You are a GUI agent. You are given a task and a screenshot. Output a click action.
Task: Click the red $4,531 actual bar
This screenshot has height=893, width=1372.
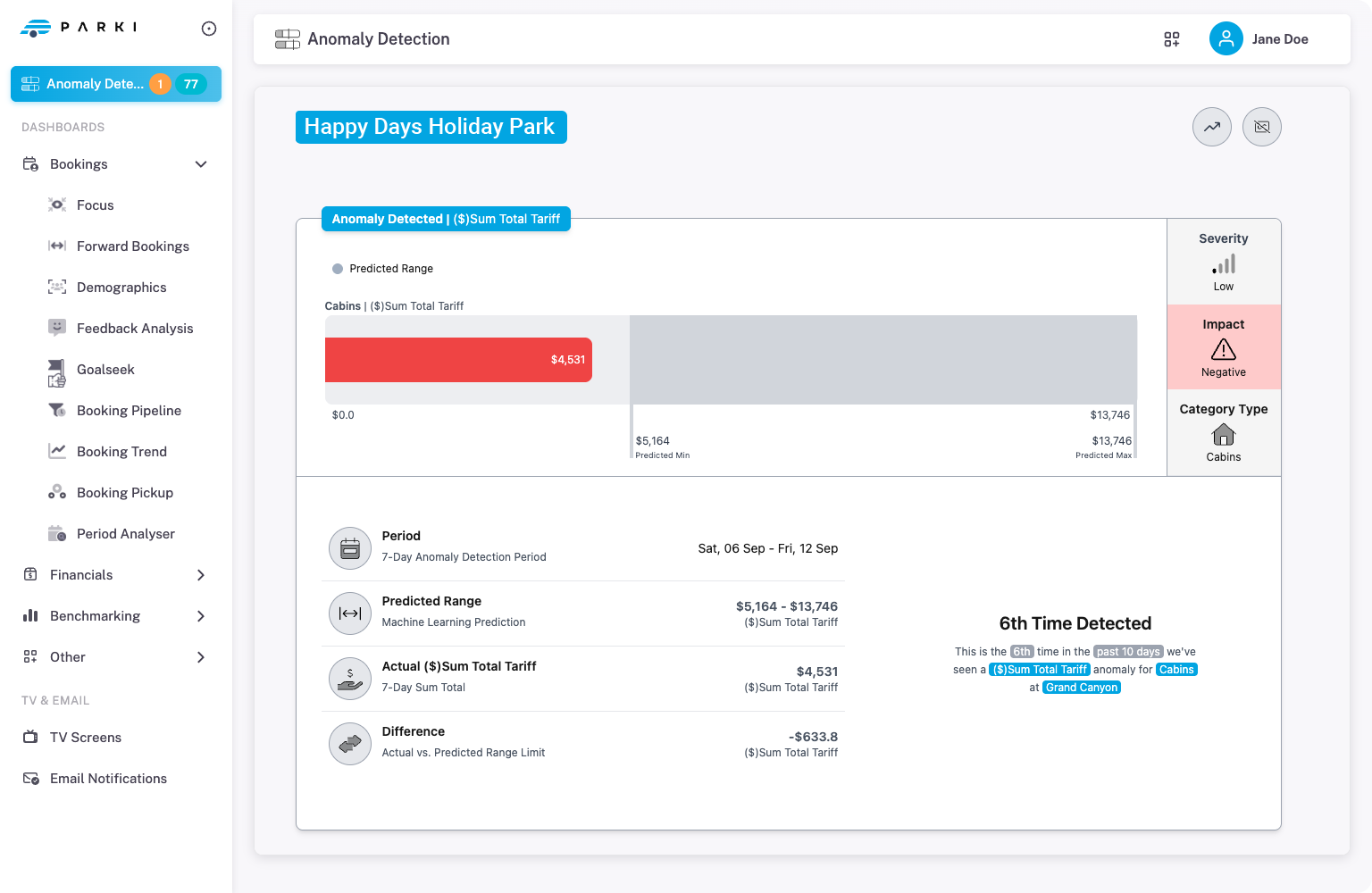pyautogui.click(x=458, y=360)
